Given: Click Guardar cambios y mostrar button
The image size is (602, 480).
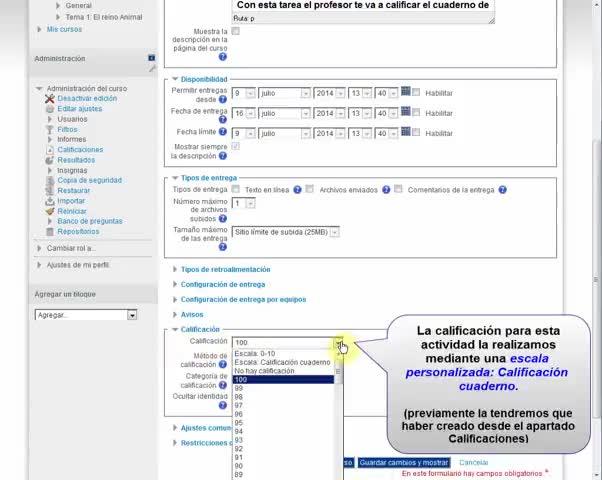Looking at the screenshot, I should pos(404,462).
